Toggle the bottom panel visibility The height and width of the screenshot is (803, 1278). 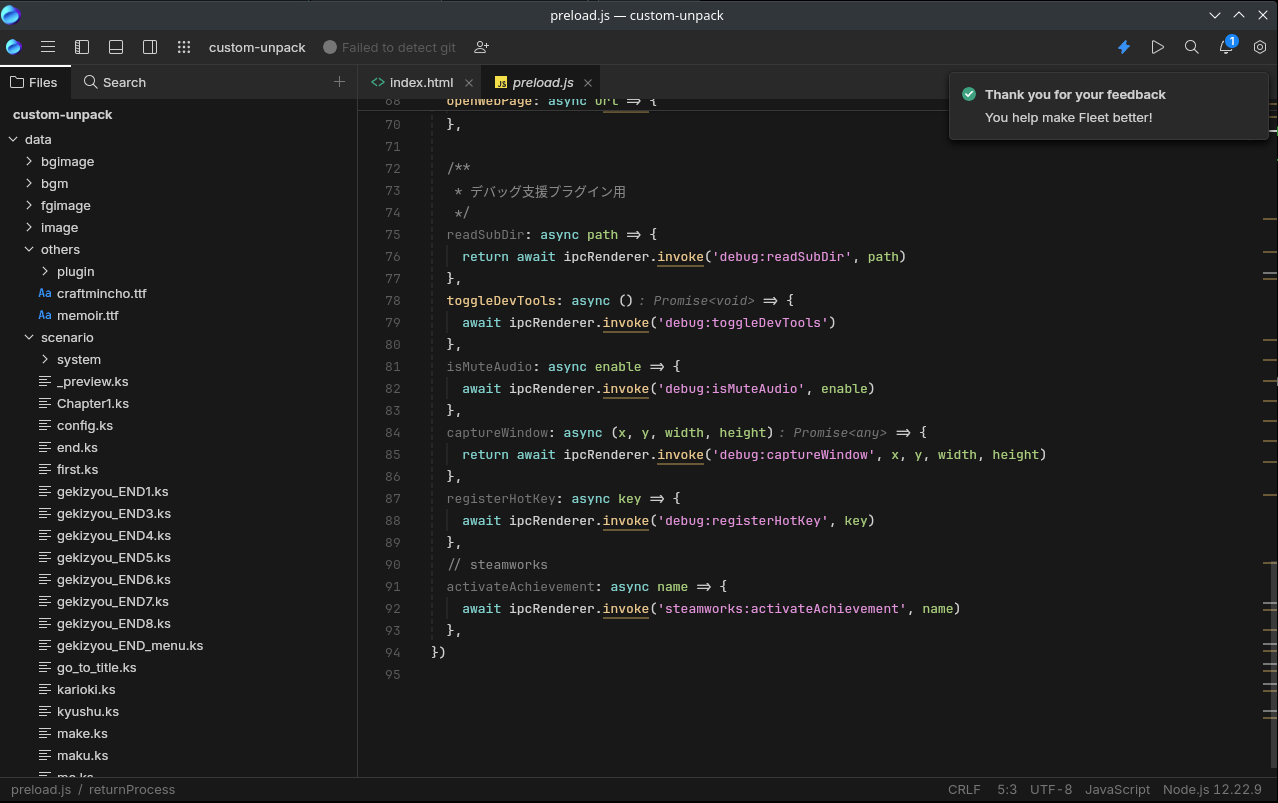(x=116, y=47)
